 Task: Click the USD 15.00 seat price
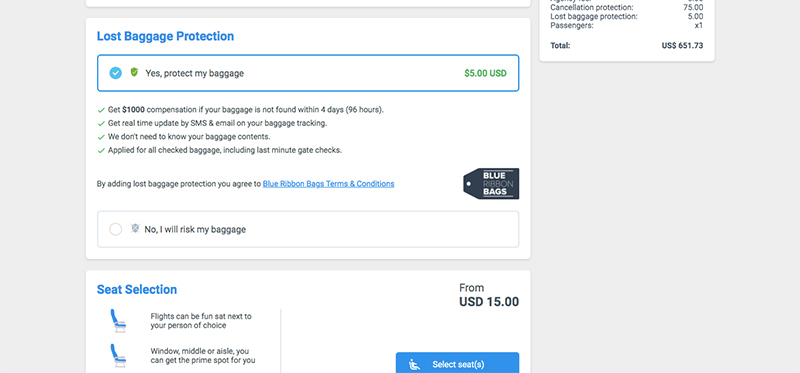tap(489, 302)
